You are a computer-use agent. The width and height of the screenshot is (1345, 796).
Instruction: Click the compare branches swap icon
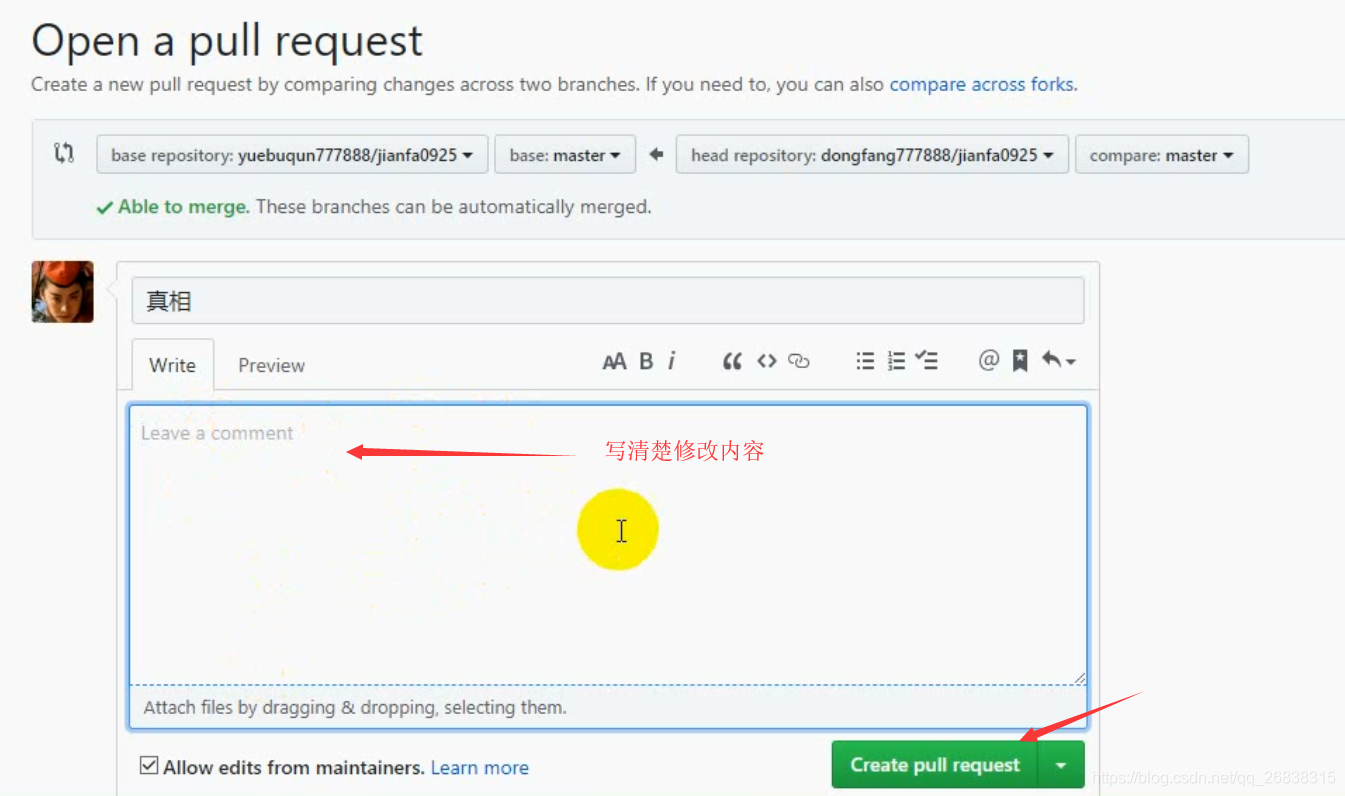(64, 154)
